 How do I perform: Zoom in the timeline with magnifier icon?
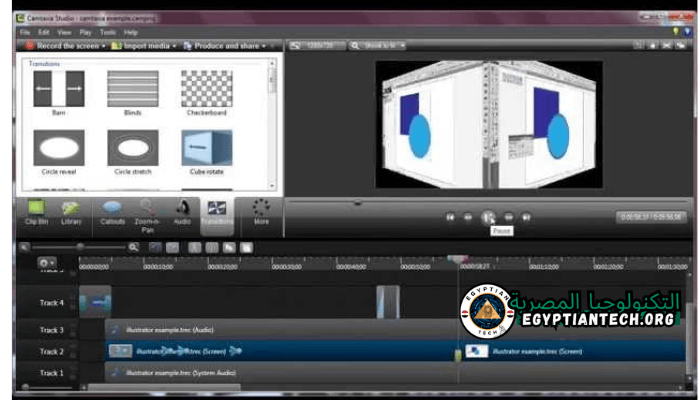[133, 247]
